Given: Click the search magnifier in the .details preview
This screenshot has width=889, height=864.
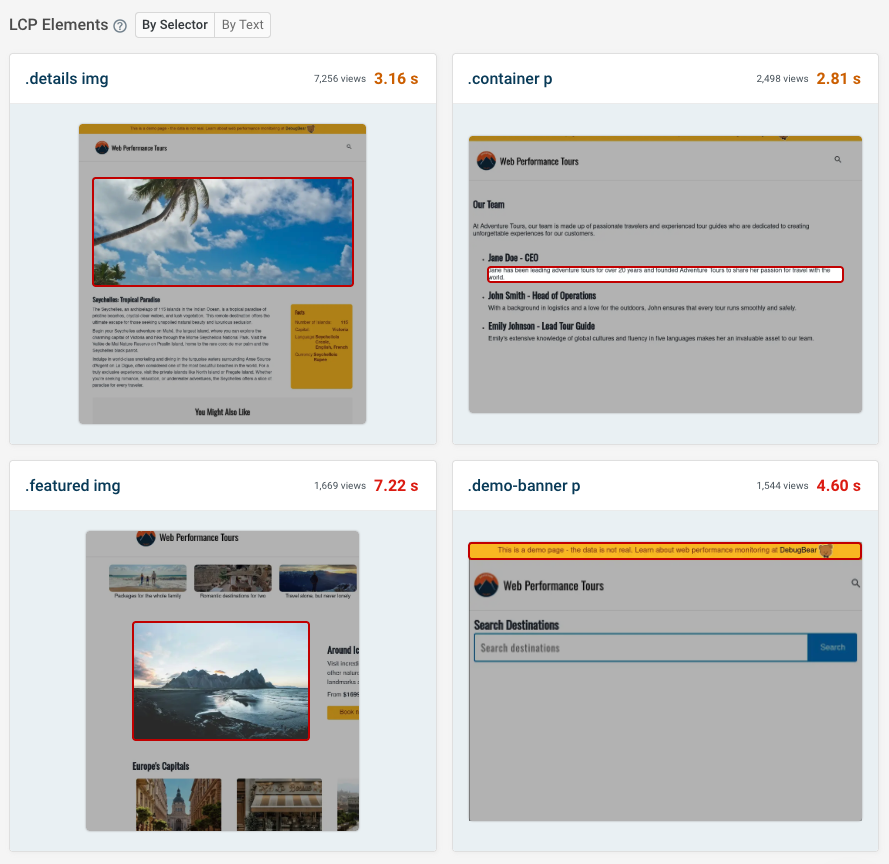Looking at the screenshot, I should 348,146.
